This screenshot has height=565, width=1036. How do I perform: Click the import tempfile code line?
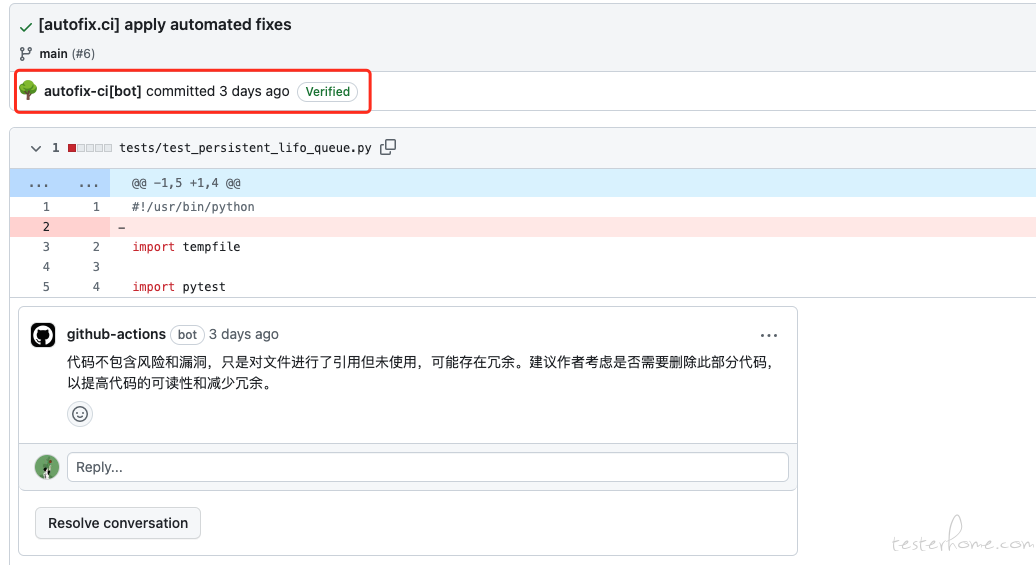[186, 246]
